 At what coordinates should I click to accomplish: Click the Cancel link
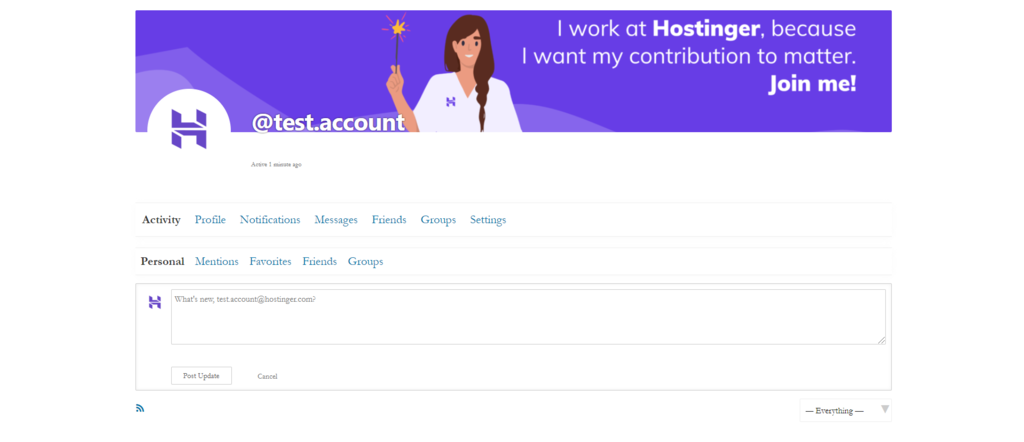(267, 377)
